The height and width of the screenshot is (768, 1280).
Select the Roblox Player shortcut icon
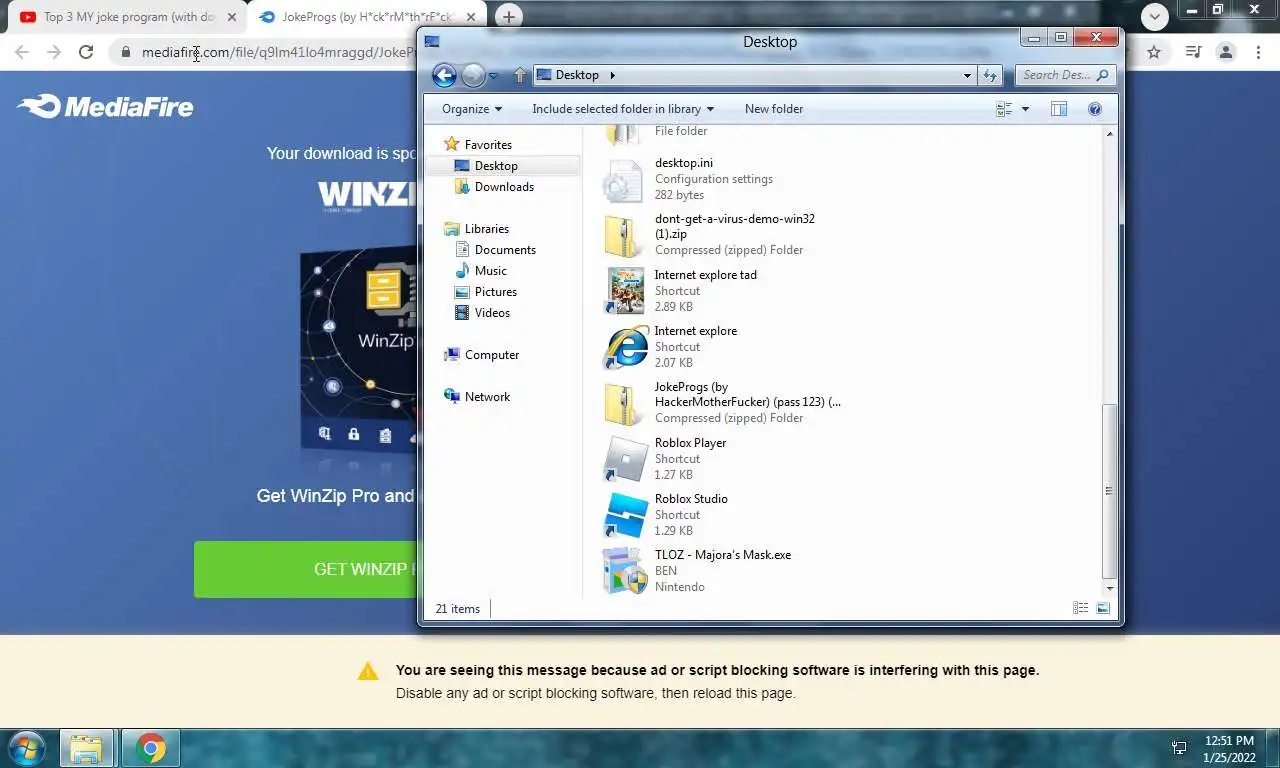point(626,459)
